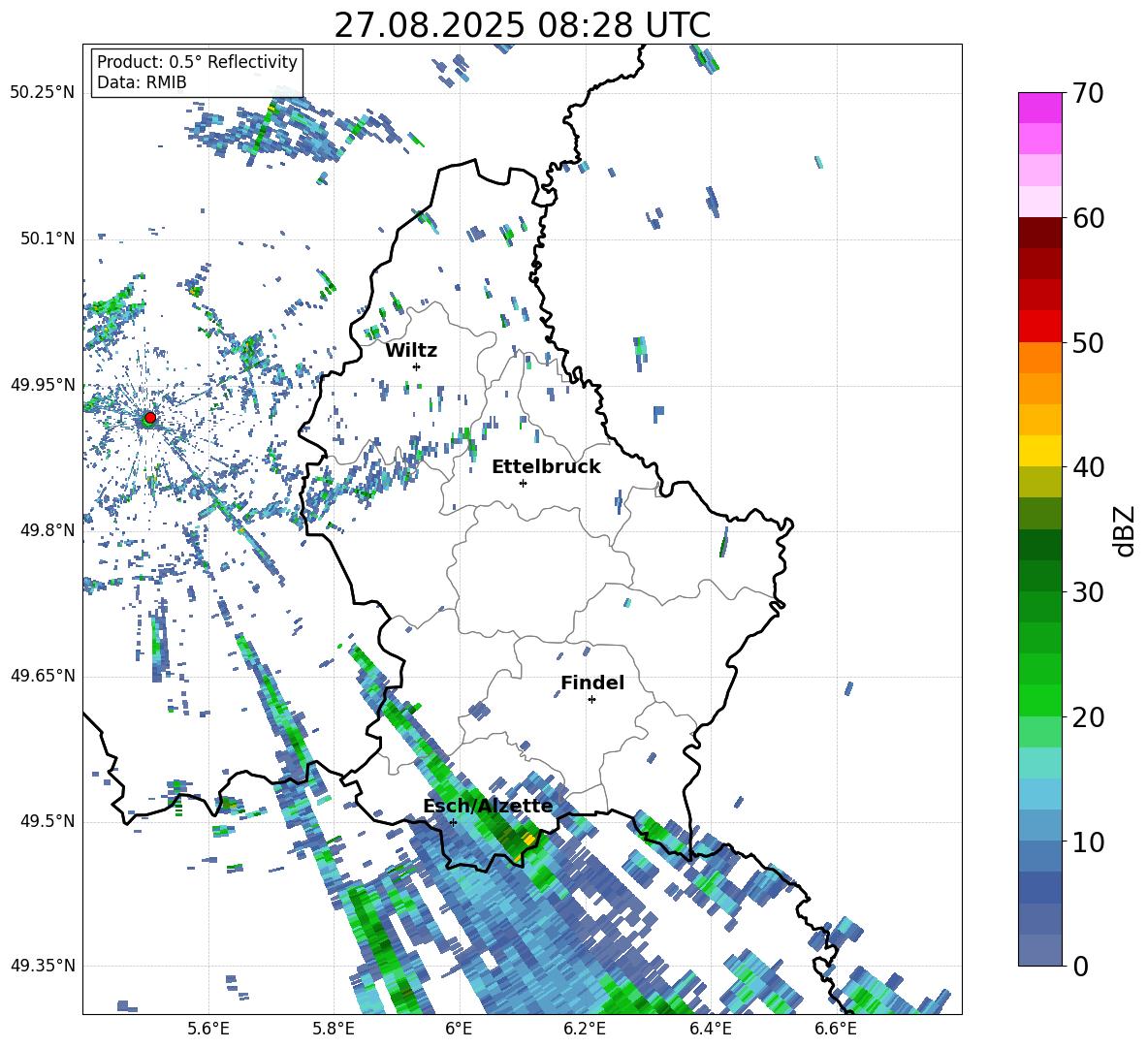1148x1048 pixels.
Task: Click the dark red colorbar segment below 60
Action: coord(1039,233)
